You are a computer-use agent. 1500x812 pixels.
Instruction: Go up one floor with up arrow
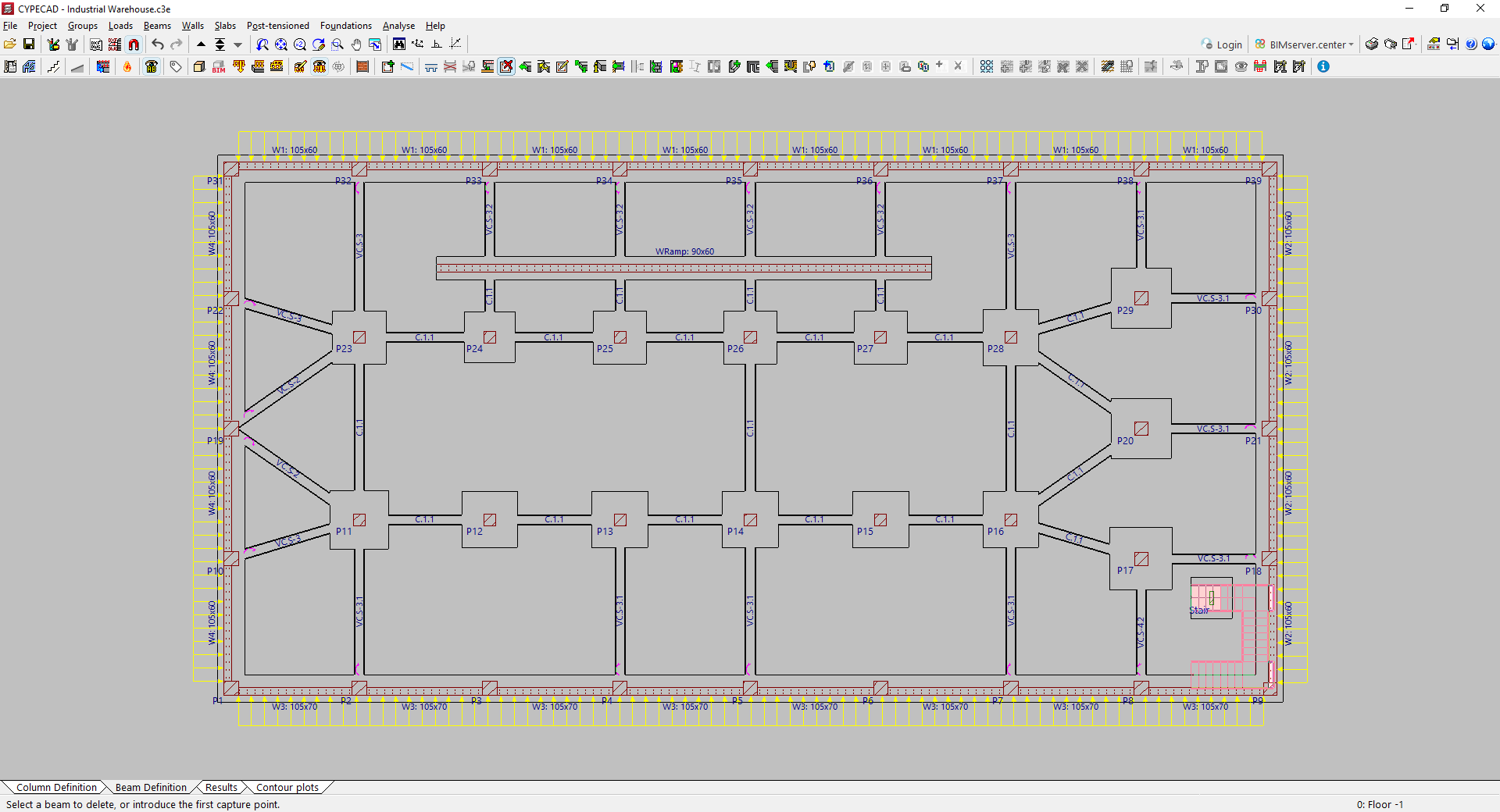point(201,45)
